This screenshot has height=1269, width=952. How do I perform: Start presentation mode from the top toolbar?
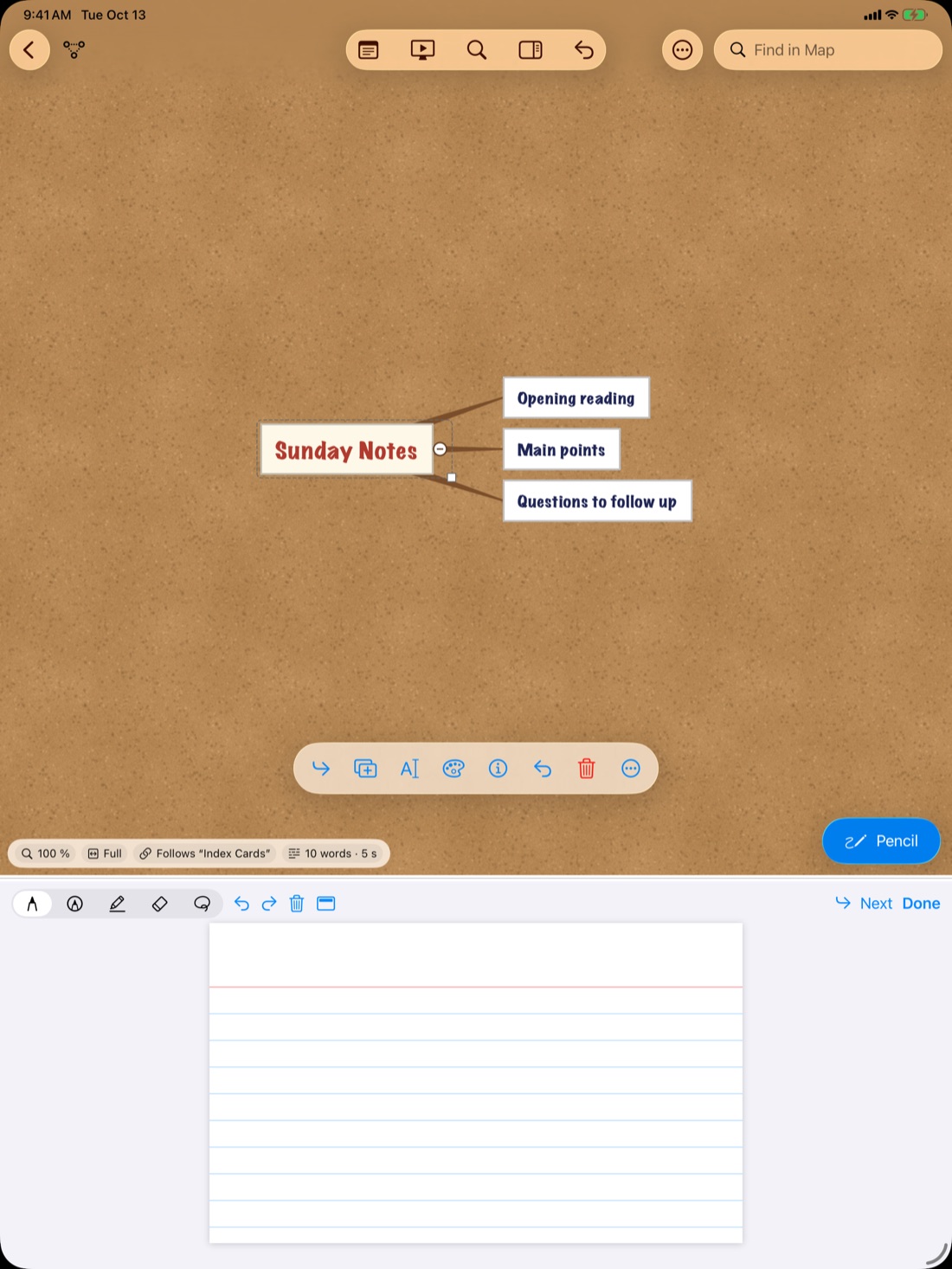pos(422,50)
